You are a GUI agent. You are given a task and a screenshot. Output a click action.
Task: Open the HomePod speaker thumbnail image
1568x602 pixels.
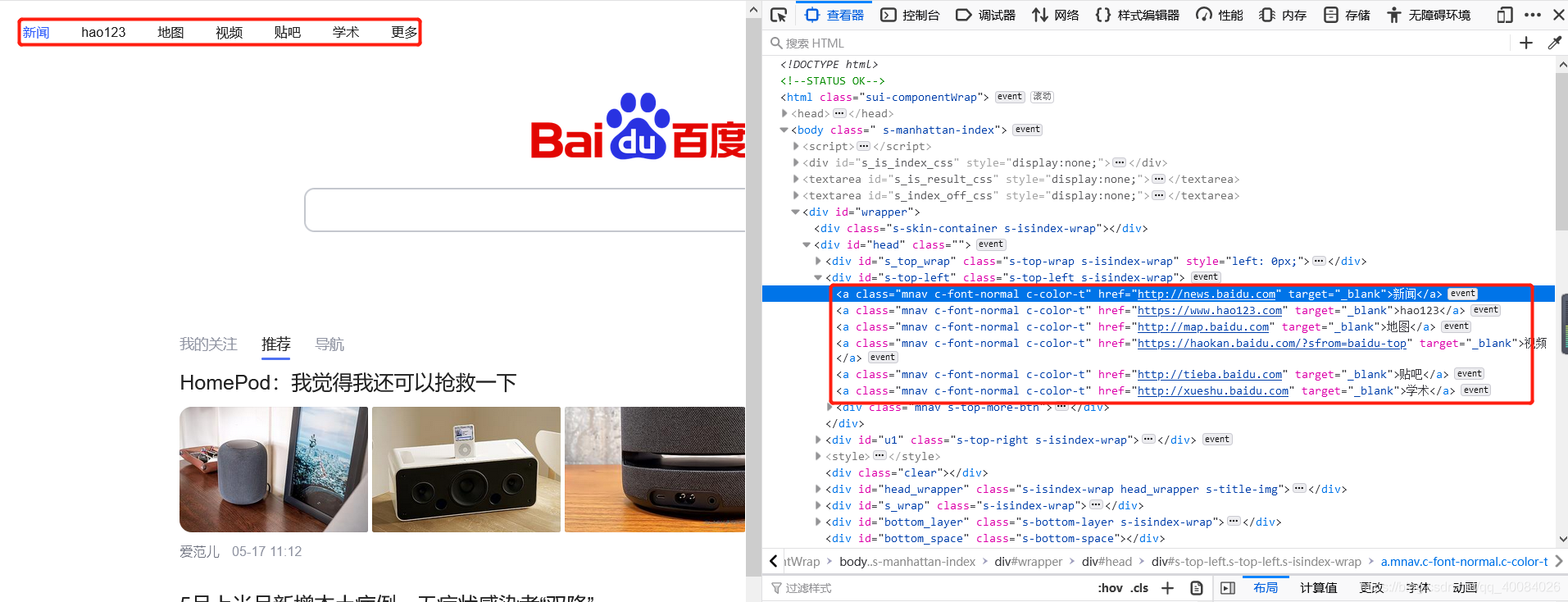274,469
